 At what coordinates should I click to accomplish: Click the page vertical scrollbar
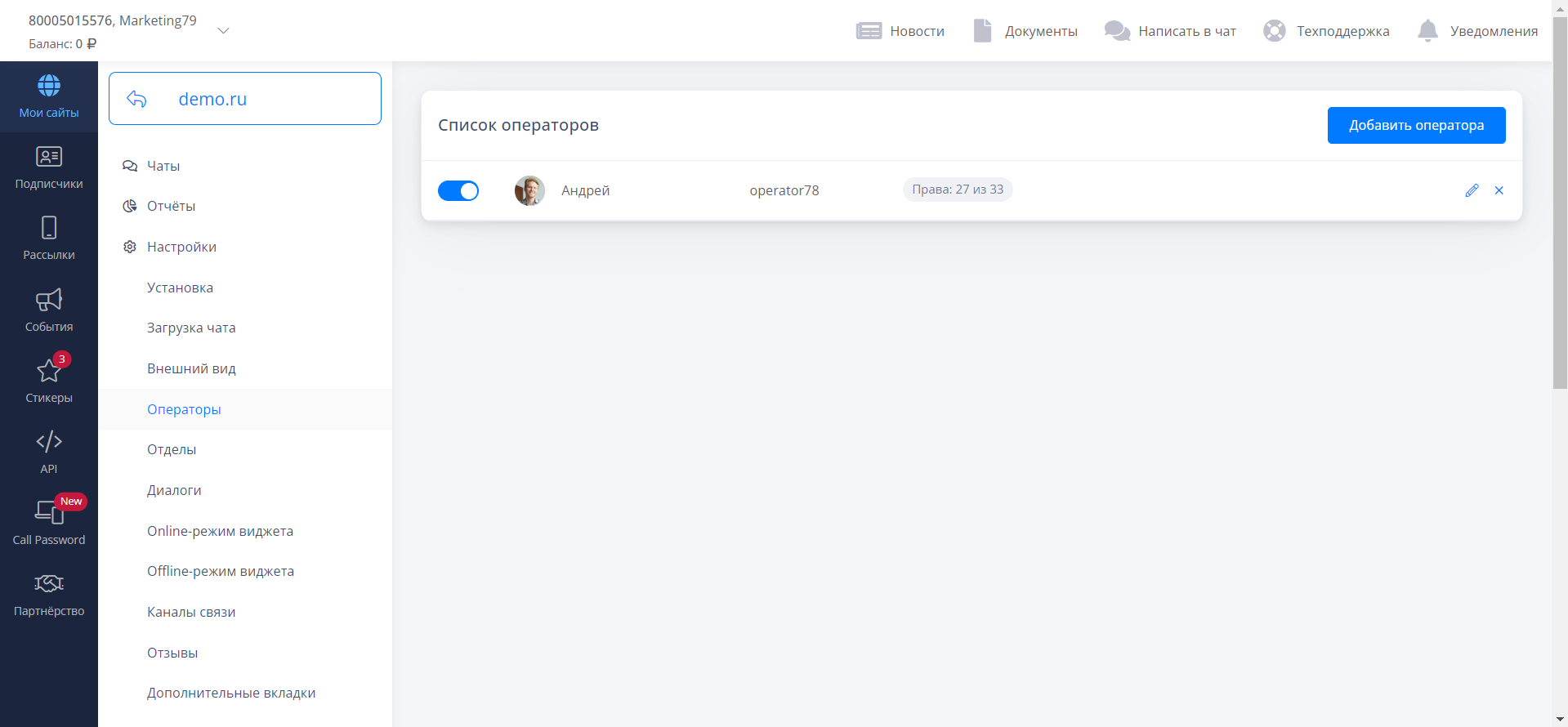1559,204
